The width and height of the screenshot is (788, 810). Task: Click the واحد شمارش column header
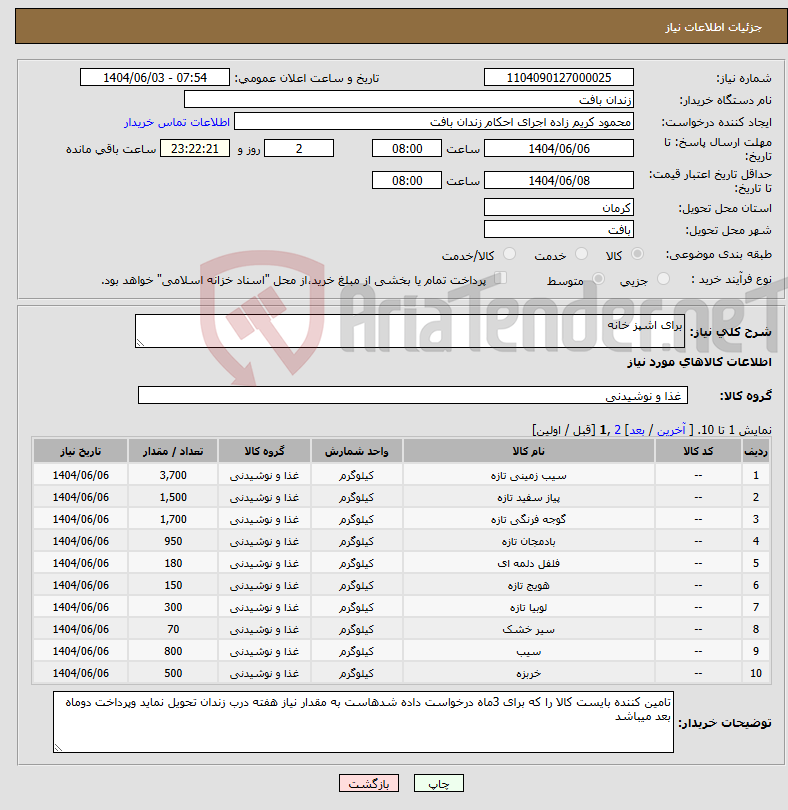[356, 451]
